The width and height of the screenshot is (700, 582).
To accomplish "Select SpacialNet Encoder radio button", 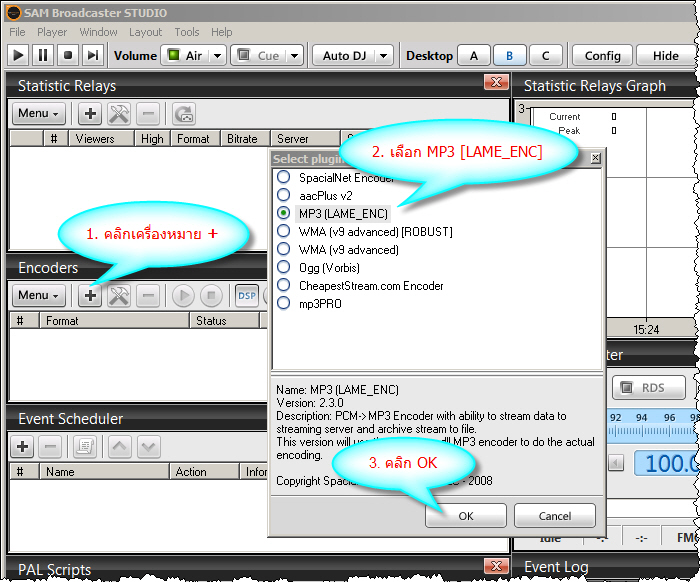I will [283, 177].
